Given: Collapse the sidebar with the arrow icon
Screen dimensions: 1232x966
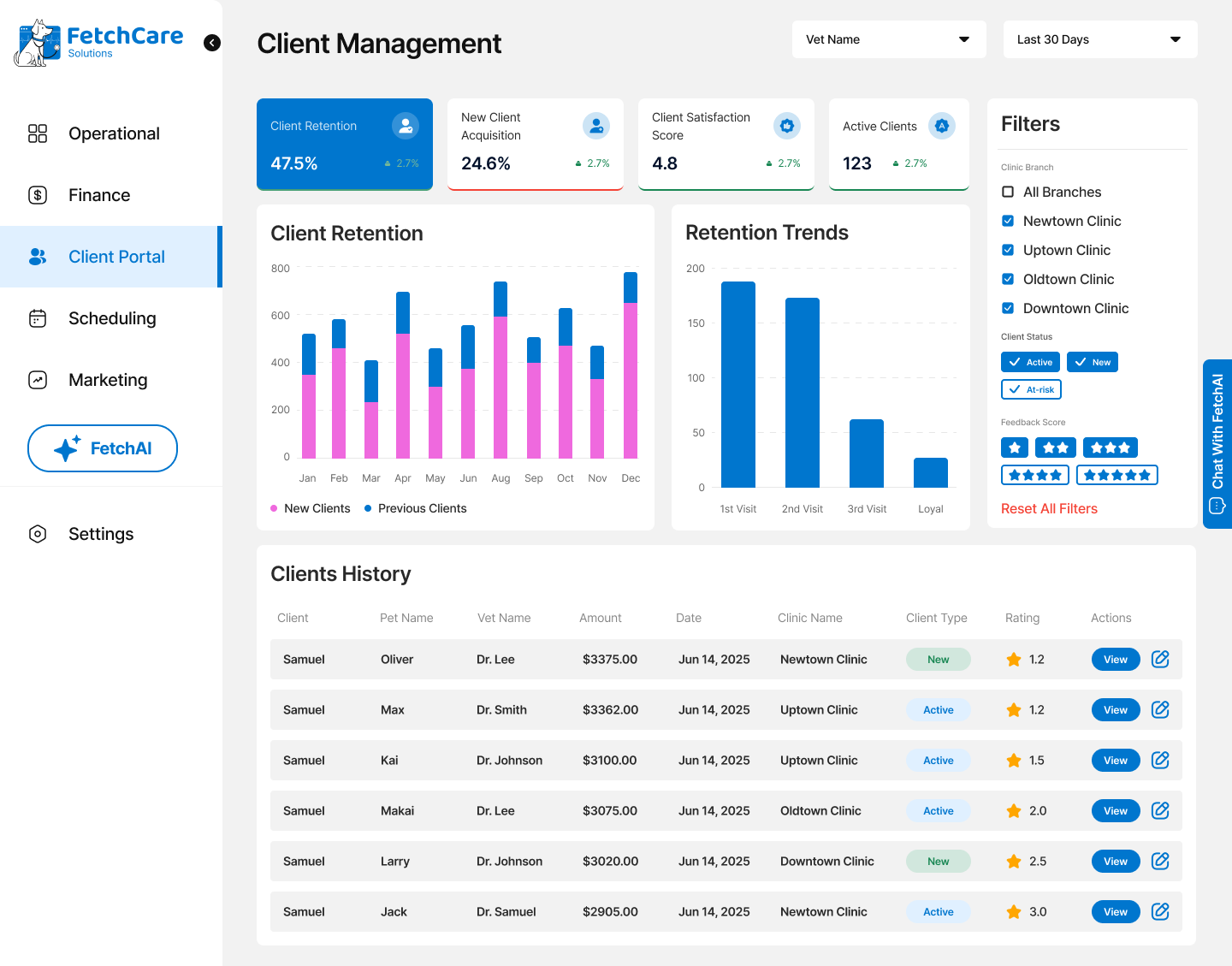Looking at the screenshot, I should pos(212,43).
